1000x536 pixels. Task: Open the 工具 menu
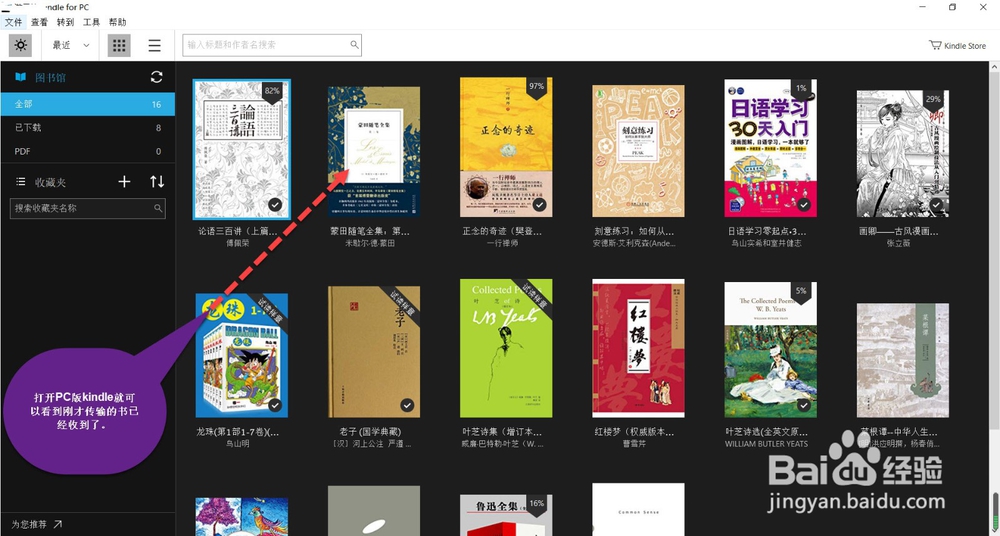click(x=91, y=22)
